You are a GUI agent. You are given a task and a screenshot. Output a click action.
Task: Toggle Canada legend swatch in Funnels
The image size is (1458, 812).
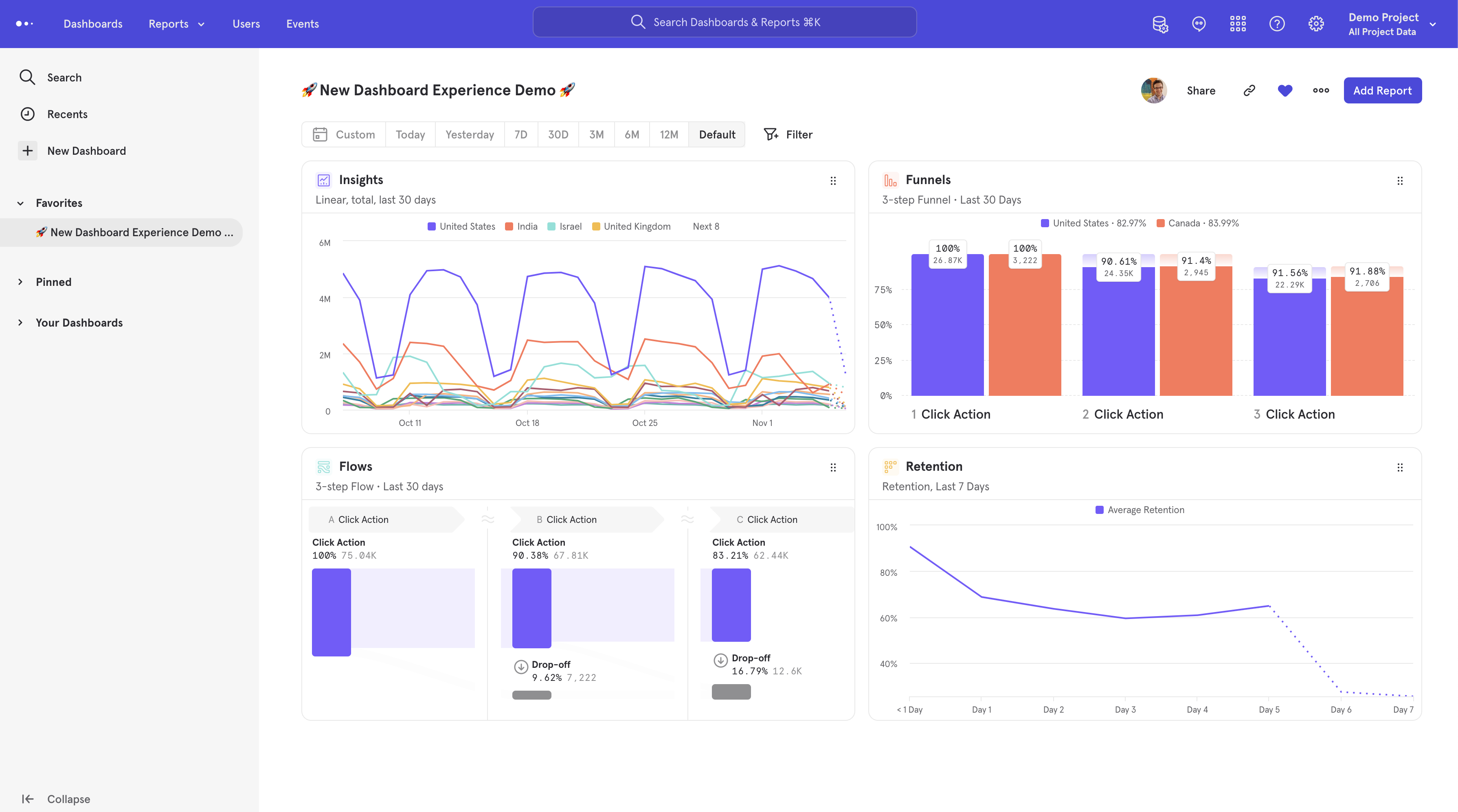pos(1160,223)
